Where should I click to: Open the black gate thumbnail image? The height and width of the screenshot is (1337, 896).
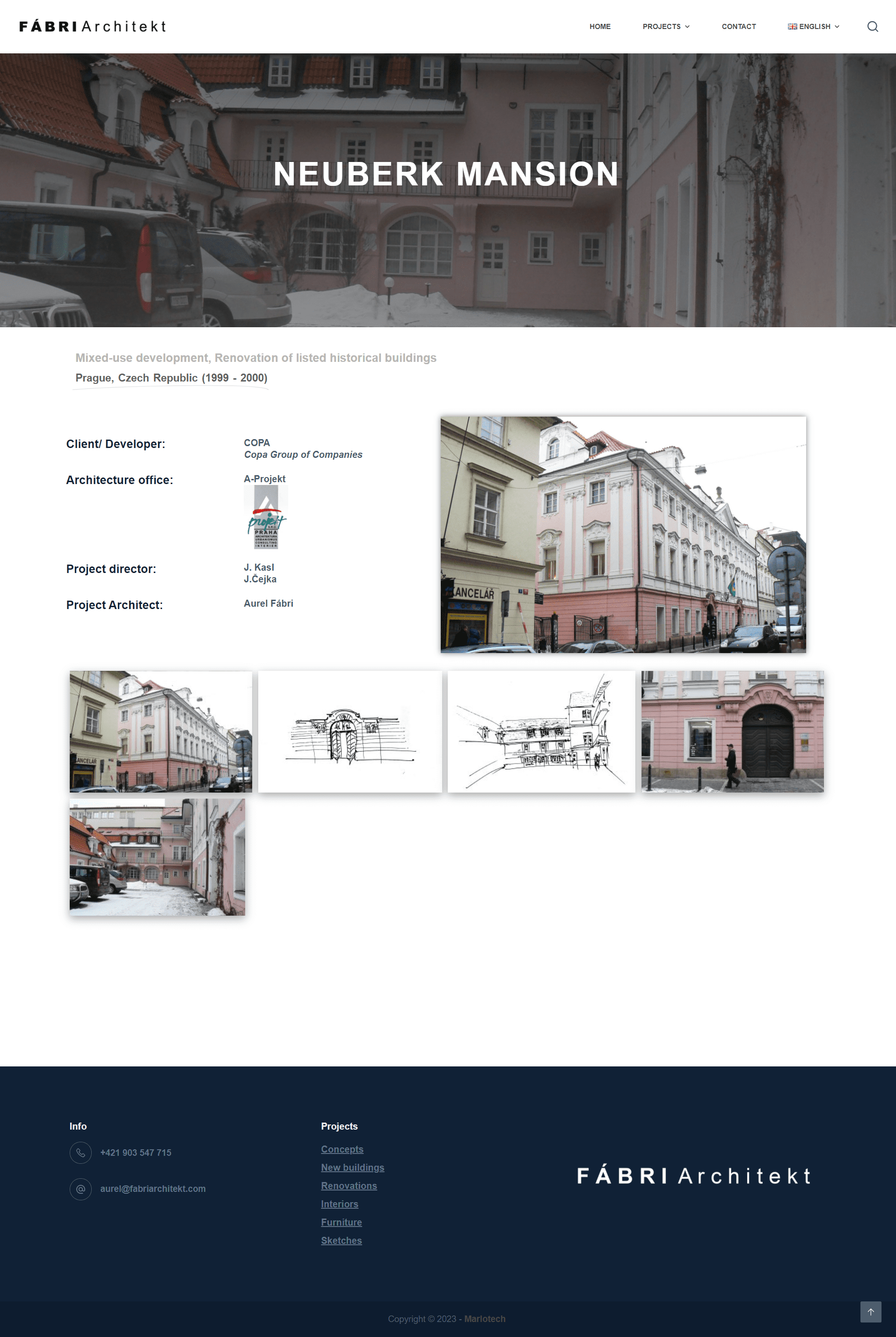coord(733,732)
